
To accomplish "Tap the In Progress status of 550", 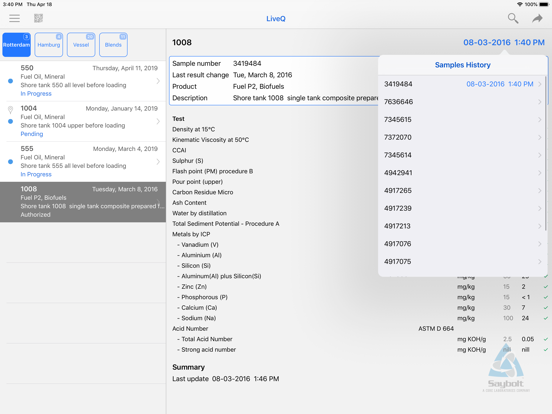I will tap(36, 94).
